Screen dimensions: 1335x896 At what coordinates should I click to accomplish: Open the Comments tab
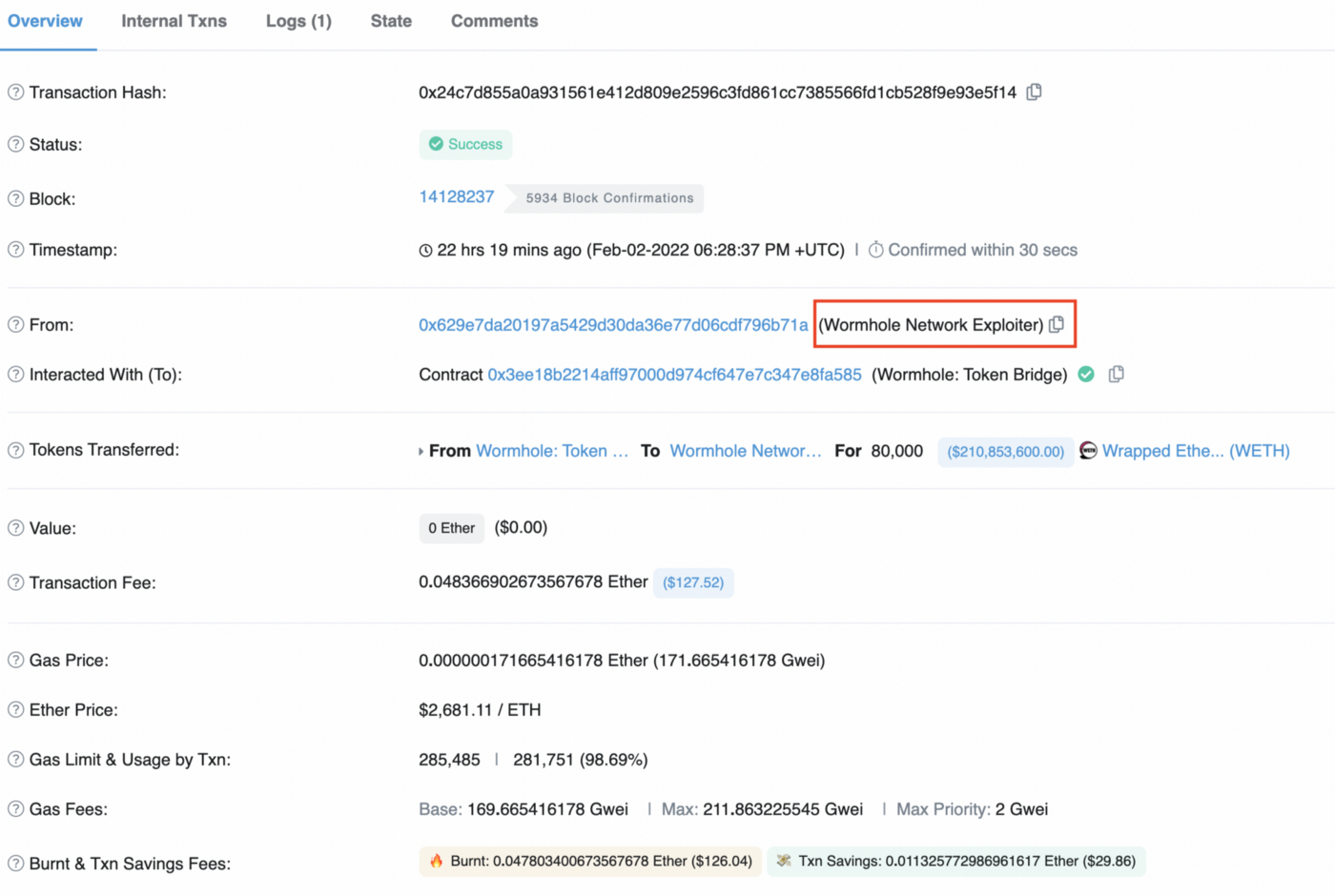click(x=494, y=21)
